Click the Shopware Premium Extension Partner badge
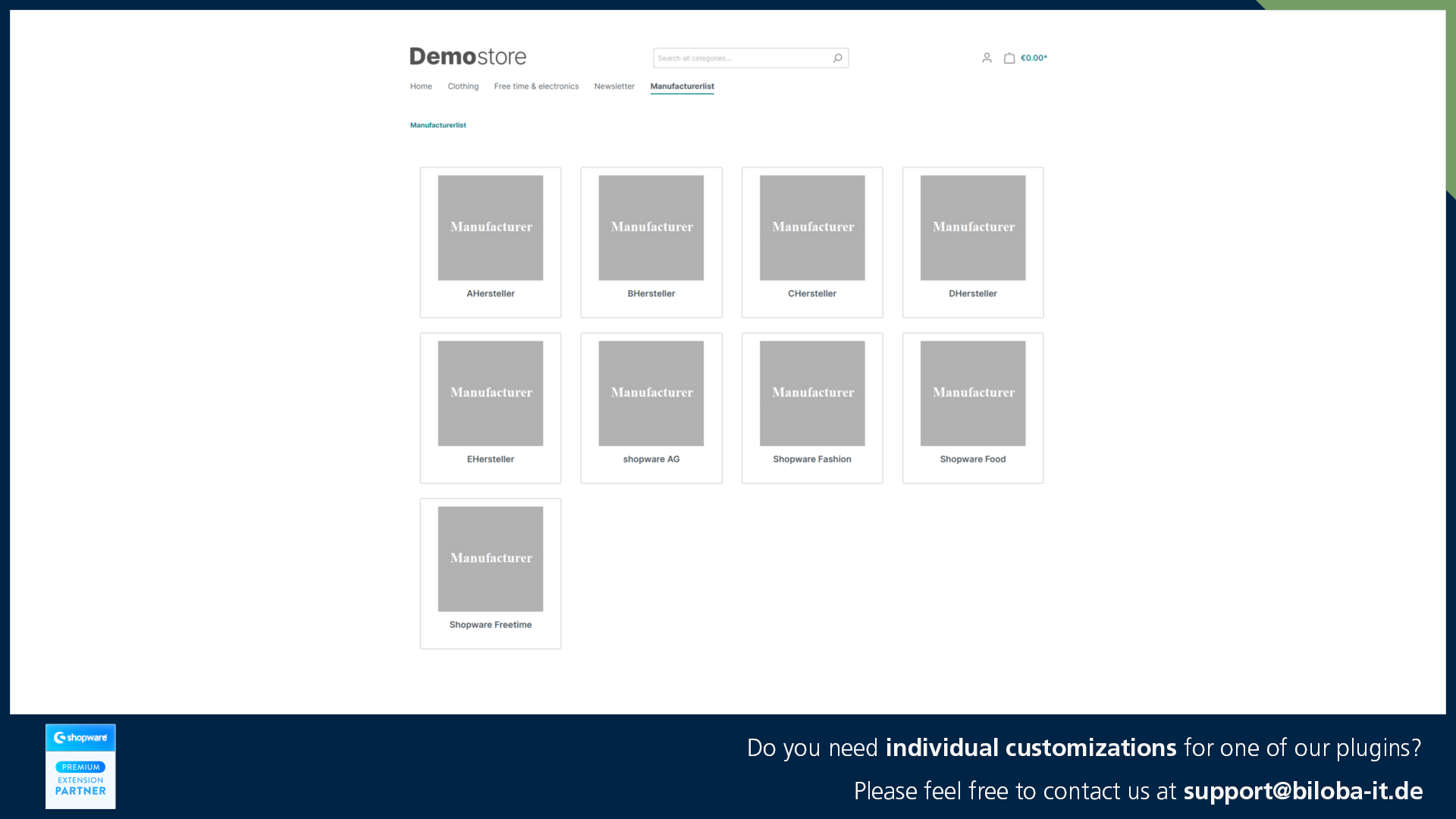 click(x=80, y=766)
